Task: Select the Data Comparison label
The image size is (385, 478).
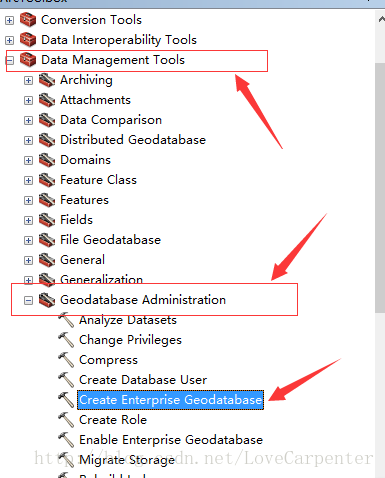Action: tap(111, 120)
